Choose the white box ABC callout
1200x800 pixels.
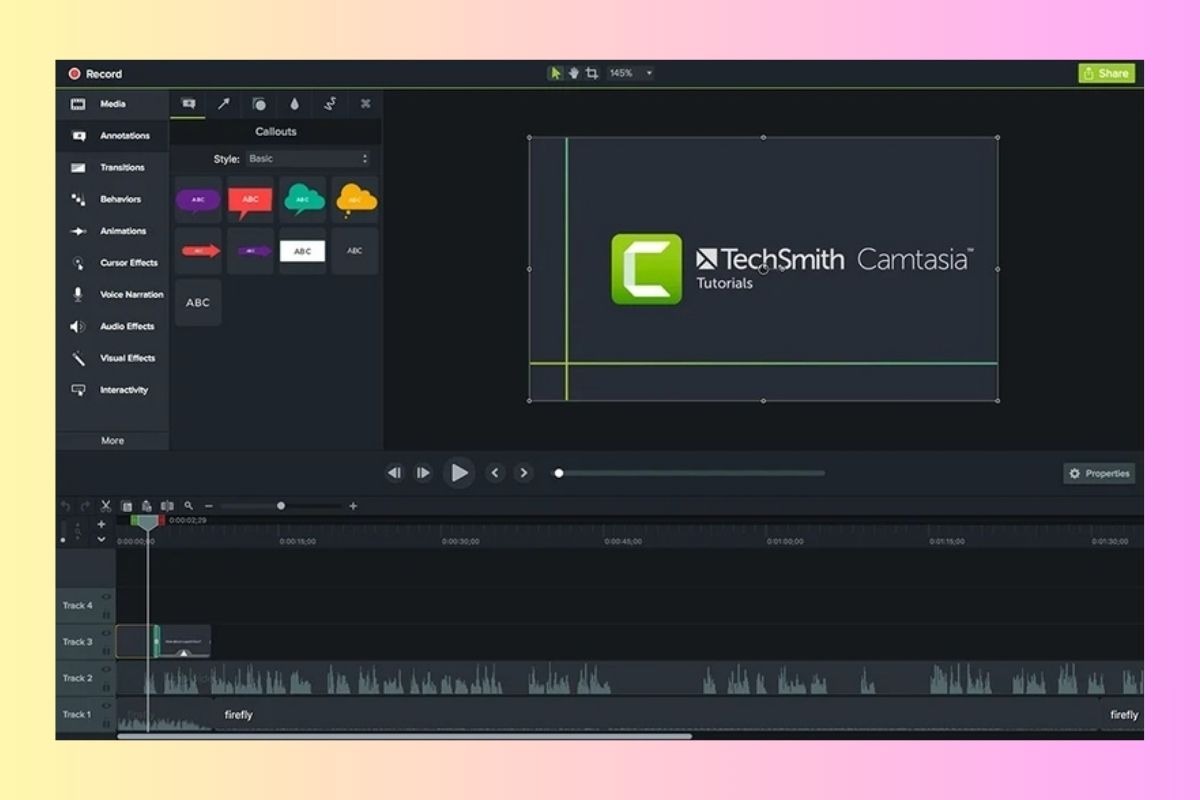pyautogui.click(x=303, y=251)
